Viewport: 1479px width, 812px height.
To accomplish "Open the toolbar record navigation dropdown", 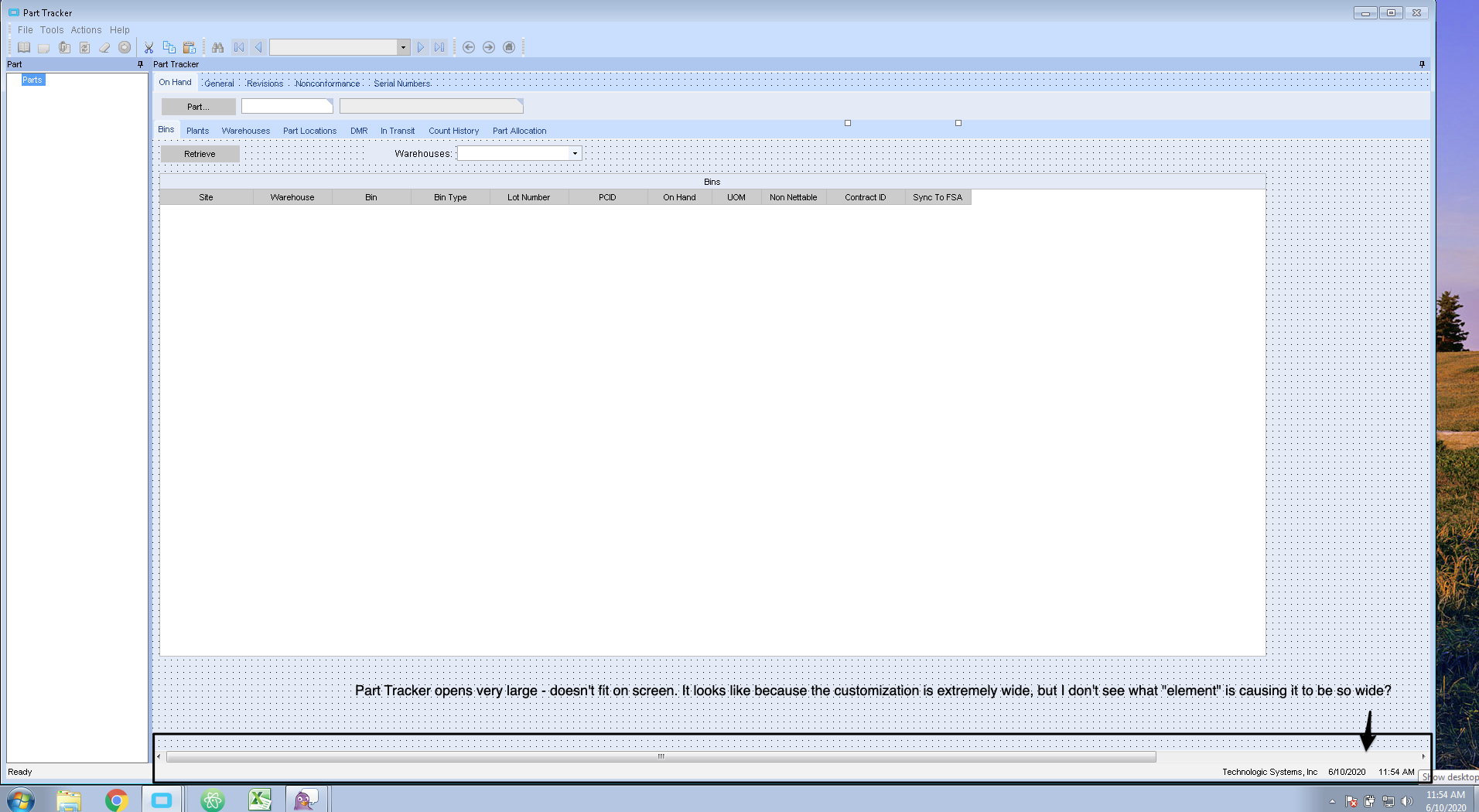I will [x=403, y=47].
